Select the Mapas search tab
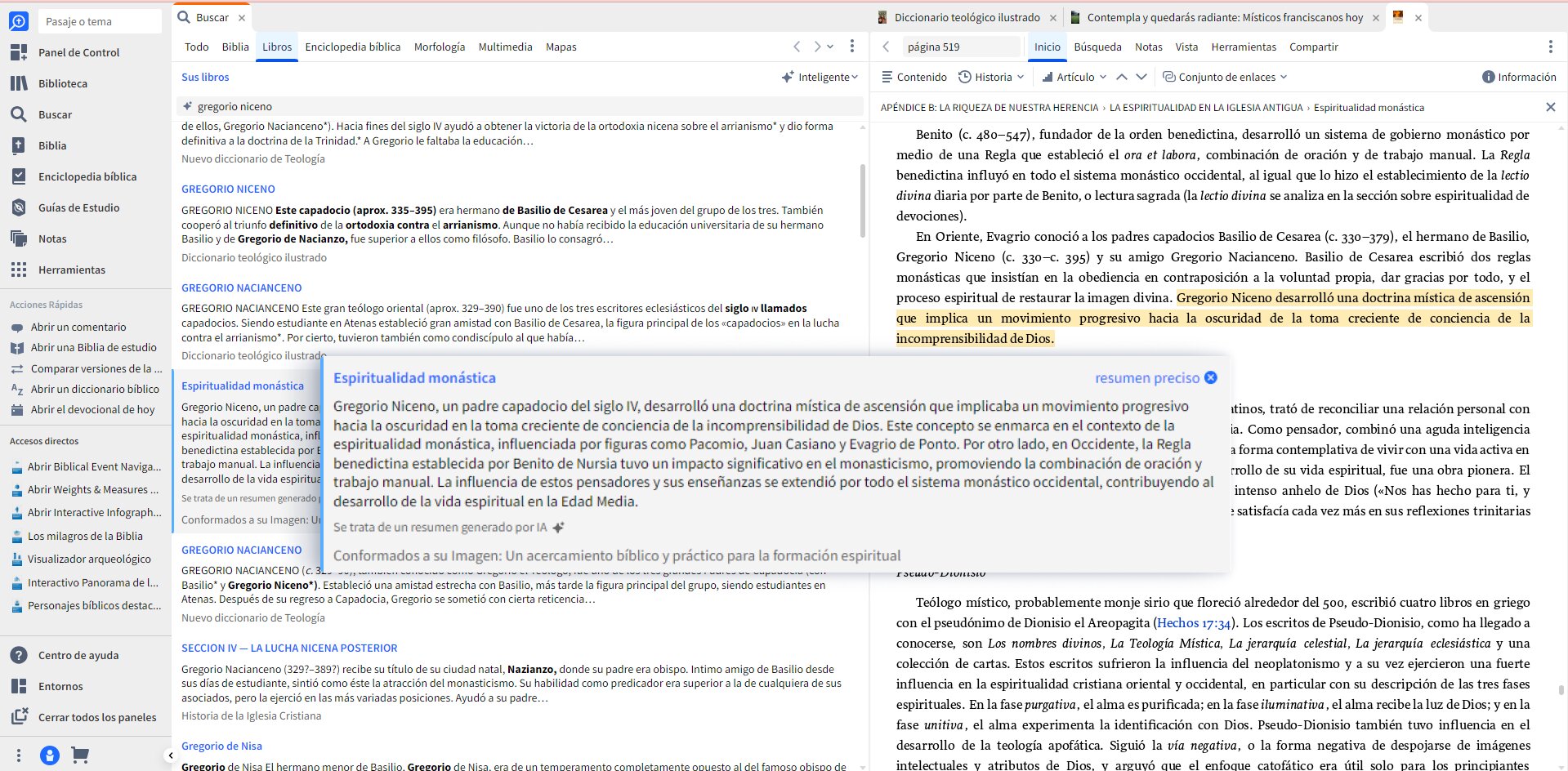Viewport: 1568px width, 771px height. click(561, 47)
